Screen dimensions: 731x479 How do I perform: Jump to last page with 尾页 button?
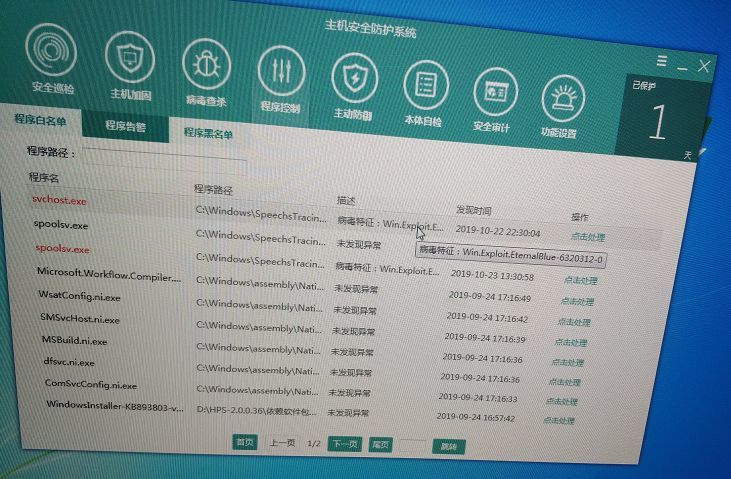pos(380,445)
